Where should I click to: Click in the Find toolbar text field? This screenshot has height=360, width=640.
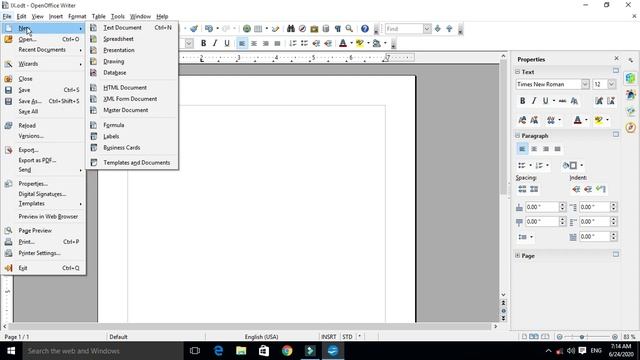pyautogui.click(x=404, y=29)
